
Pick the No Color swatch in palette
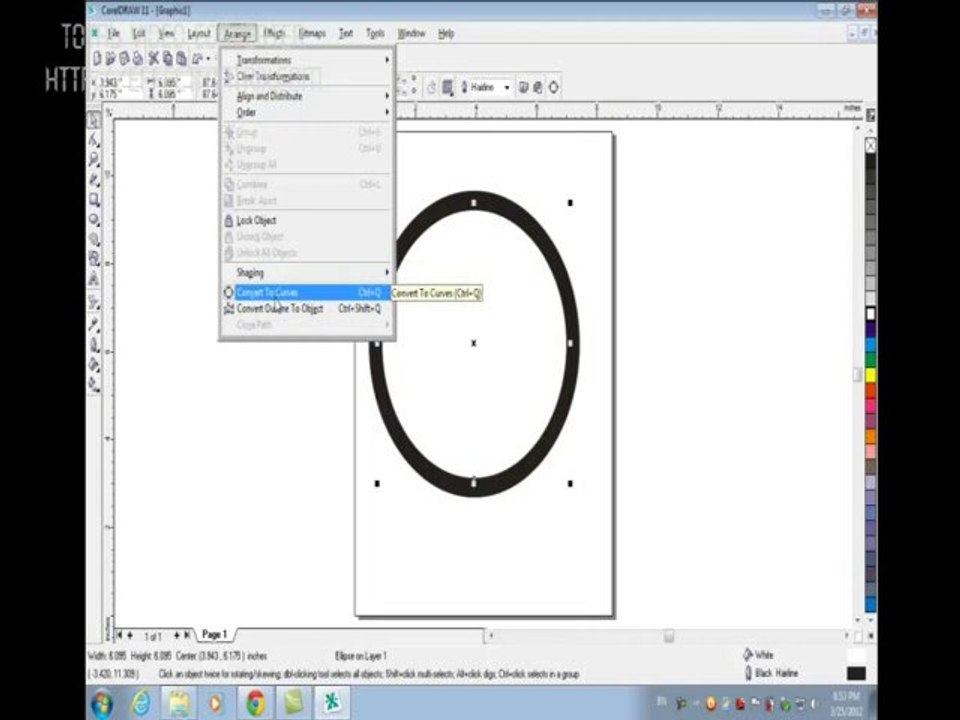pos(870,145)
